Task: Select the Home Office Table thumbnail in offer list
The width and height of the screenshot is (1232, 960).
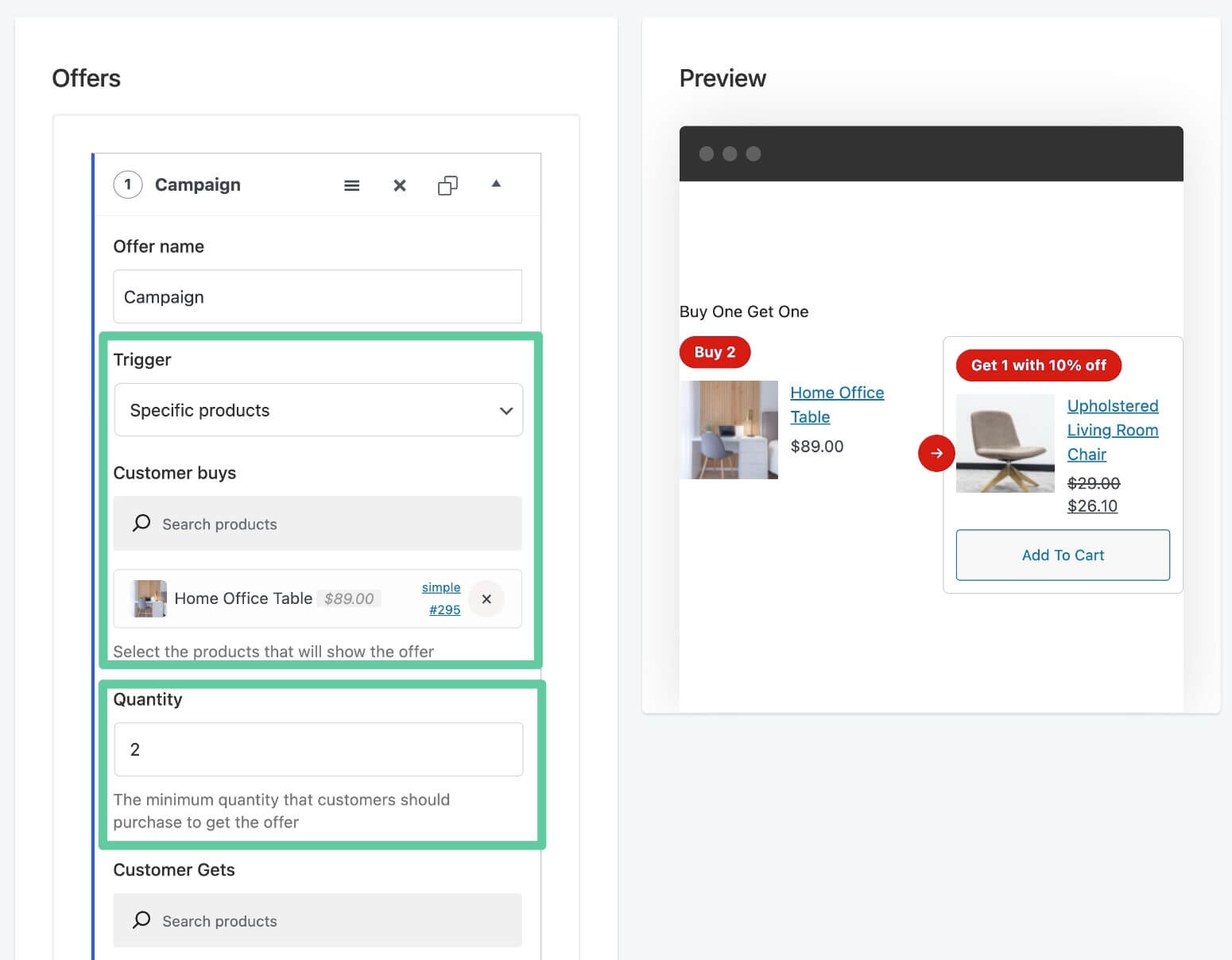Action: (149, 598)
